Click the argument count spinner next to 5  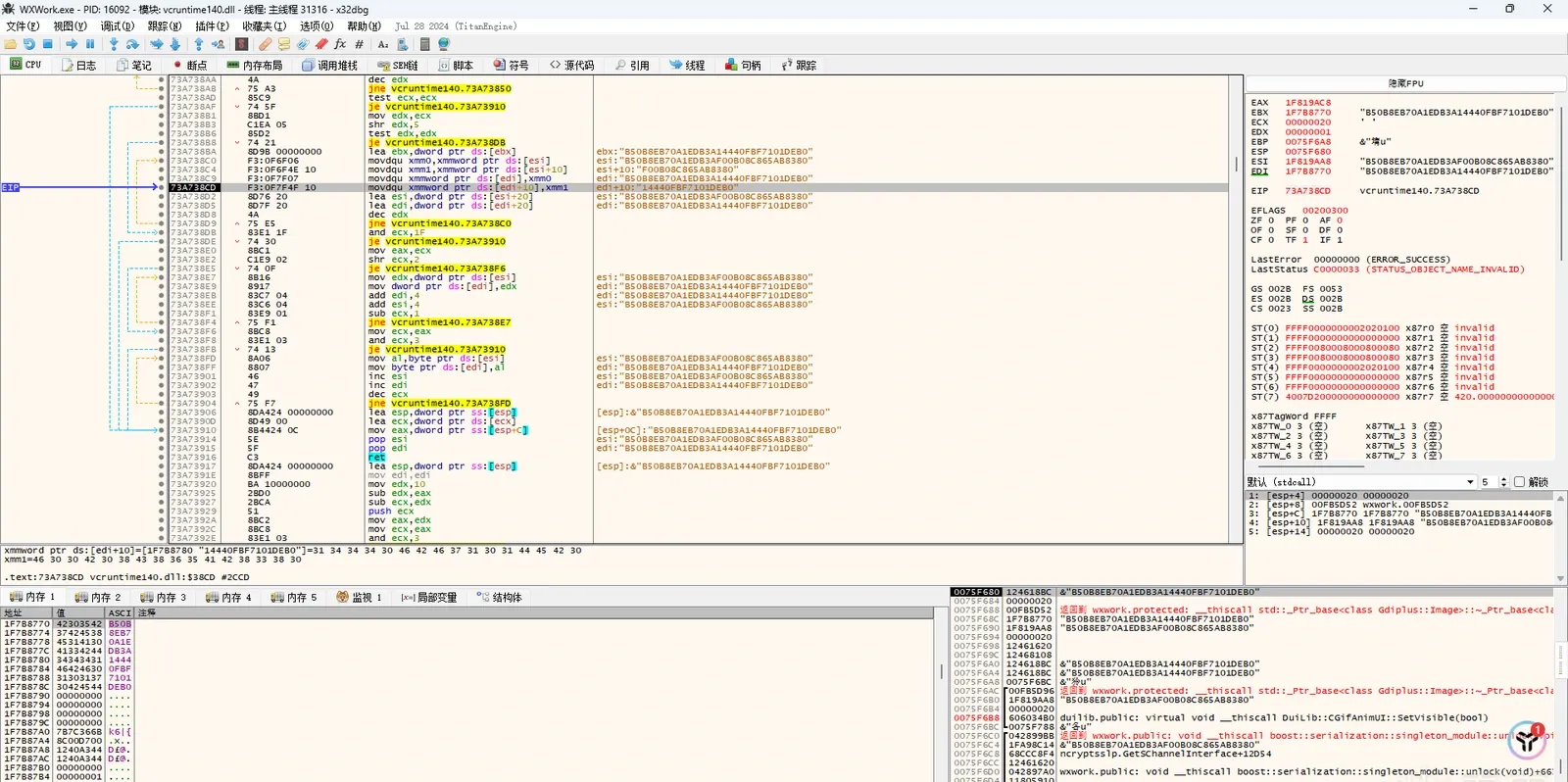tap(1503, 482)
